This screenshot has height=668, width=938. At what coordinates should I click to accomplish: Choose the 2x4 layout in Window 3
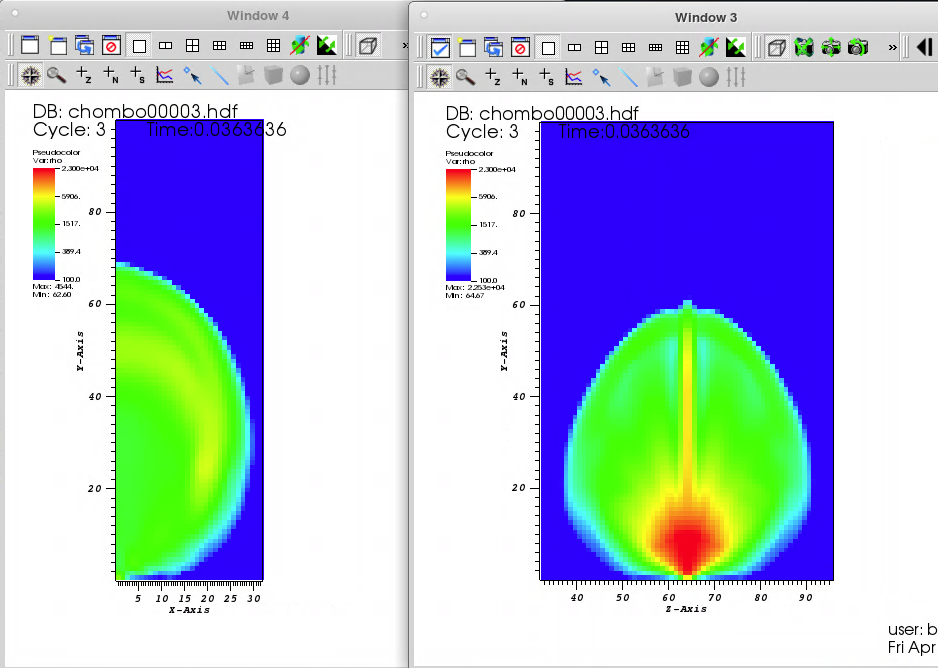click(655, 47)
